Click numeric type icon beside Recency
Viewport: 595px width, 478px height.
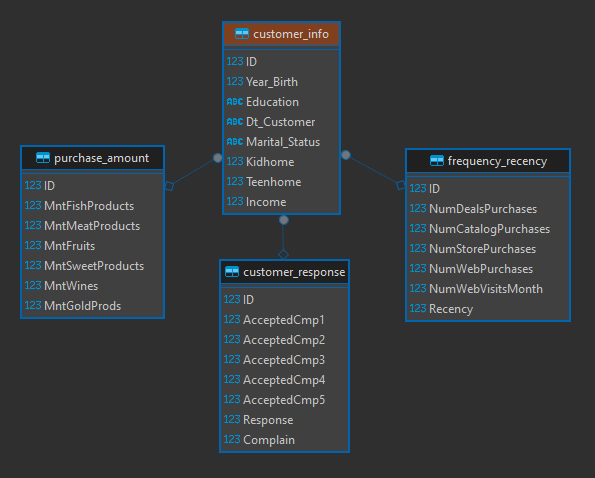point(418,308)
